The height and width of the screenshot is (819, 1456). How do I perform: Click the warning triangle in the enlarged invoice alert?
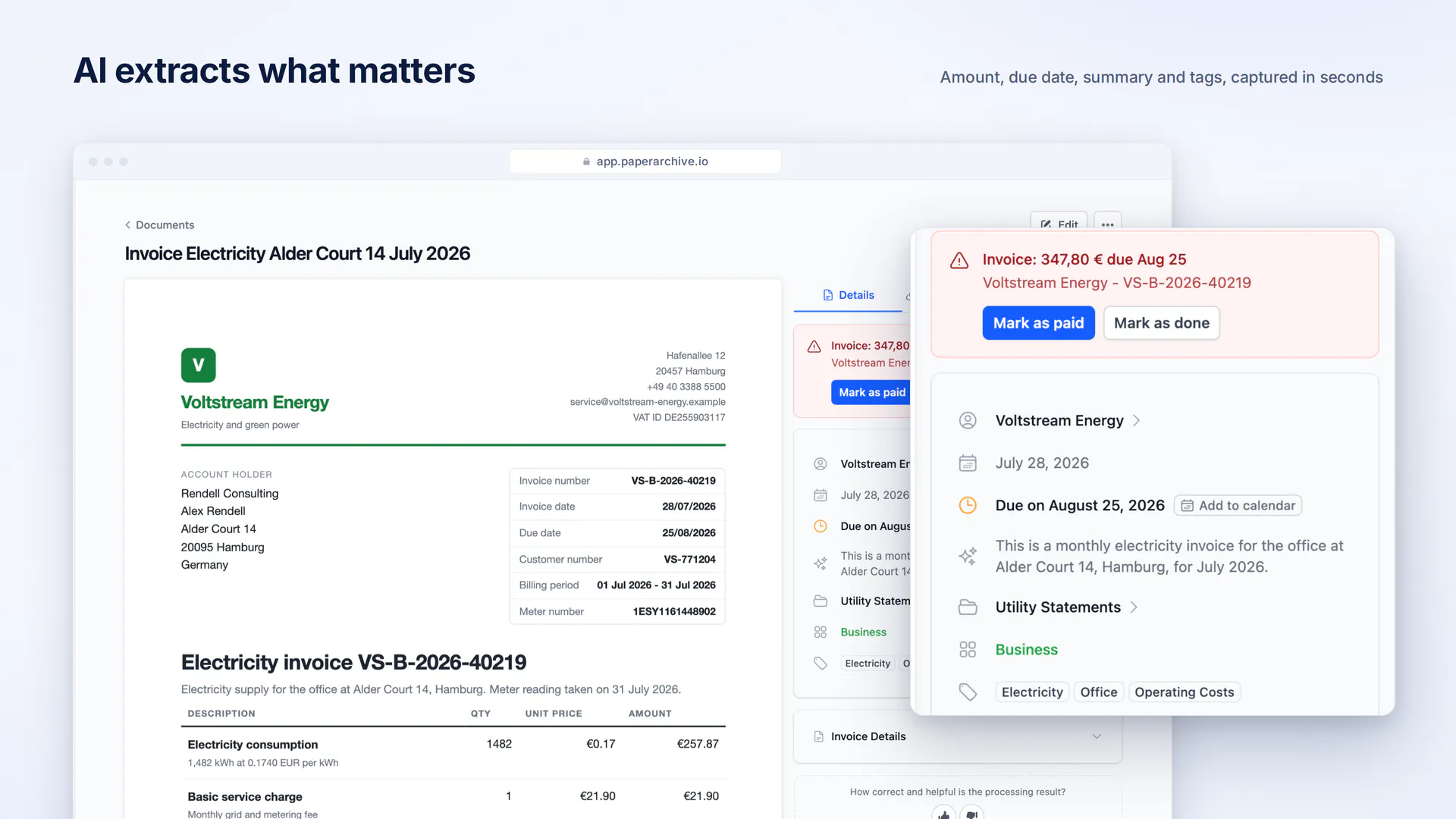(x=959, y=261)
